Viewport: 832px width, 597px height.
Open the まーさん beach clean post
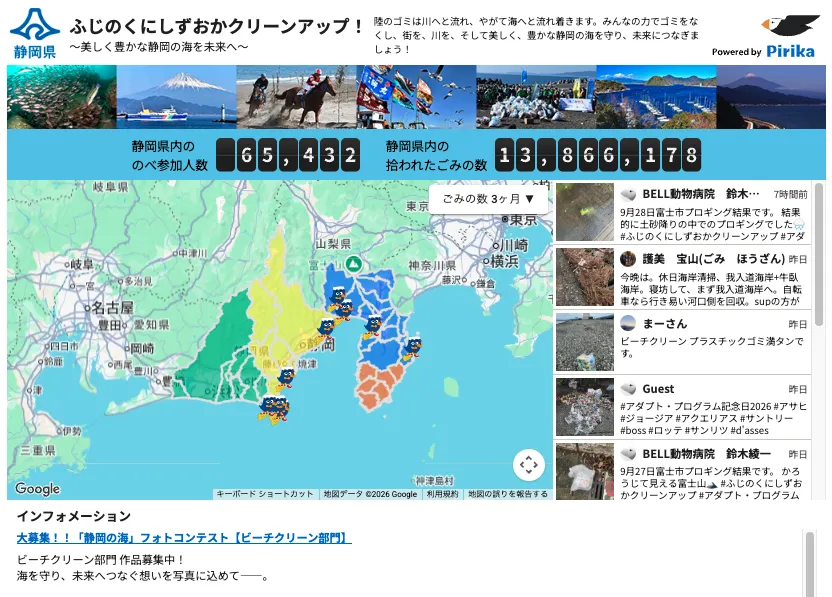682,342
